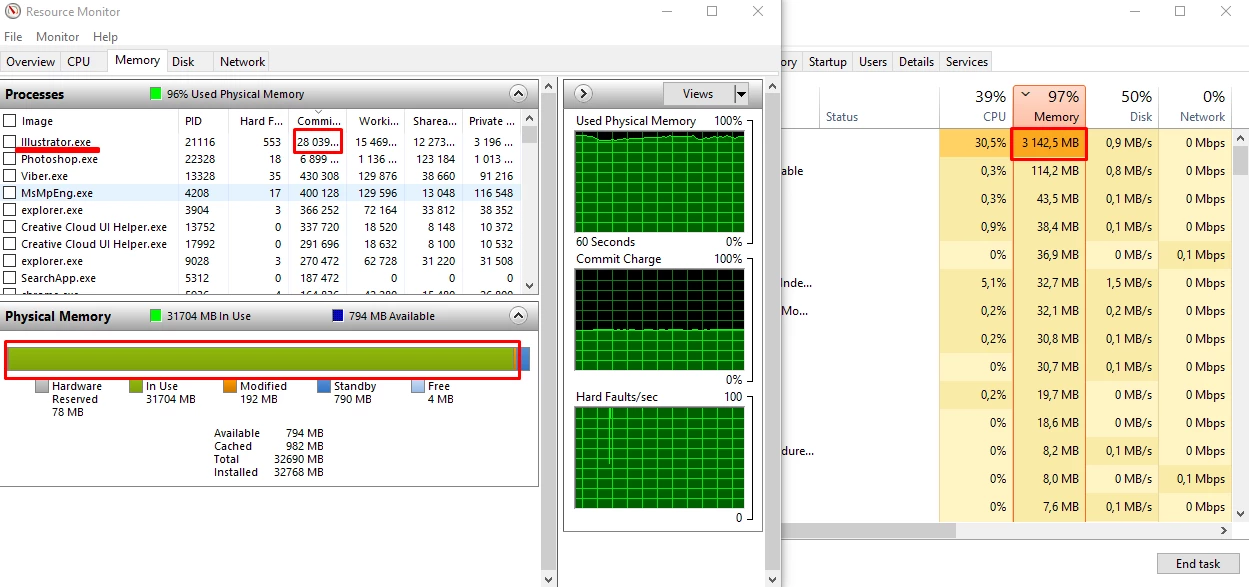1249x587 pixels.
Task: Collapse the graphs pane with the arrow button
Action: pos(584,94)
